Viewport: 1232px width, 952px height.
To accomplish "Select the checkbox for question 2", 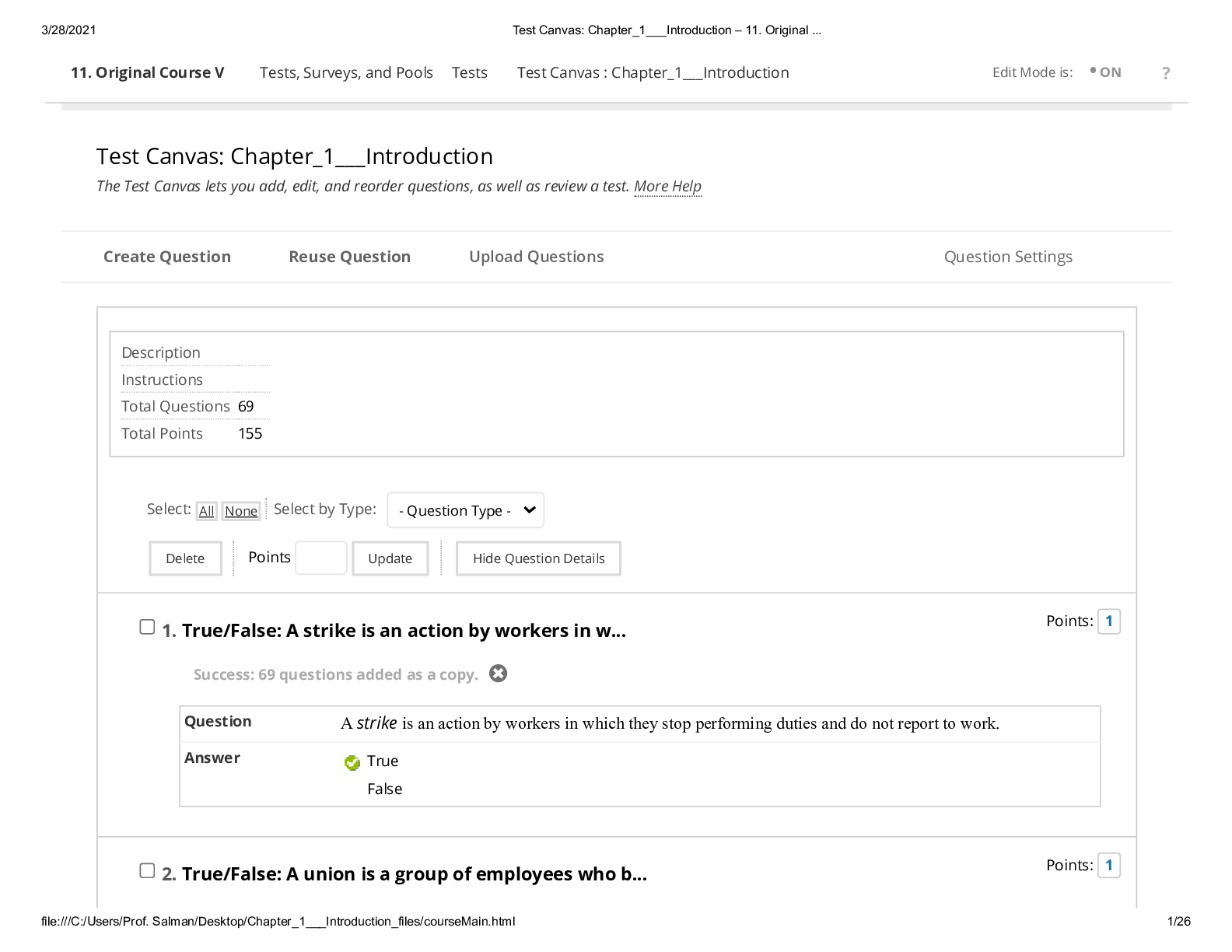I will pos(147,870).
